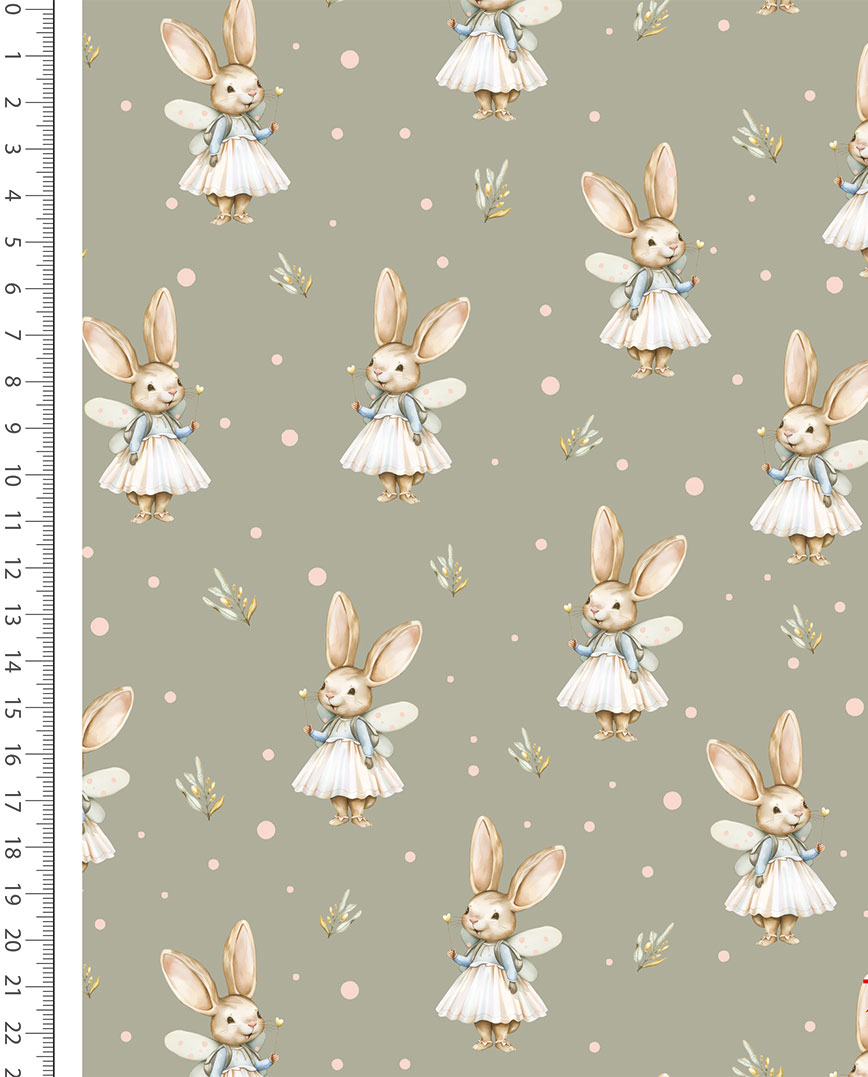
Task: Click the number 0 on the ruler
Action: click(14, 9)
